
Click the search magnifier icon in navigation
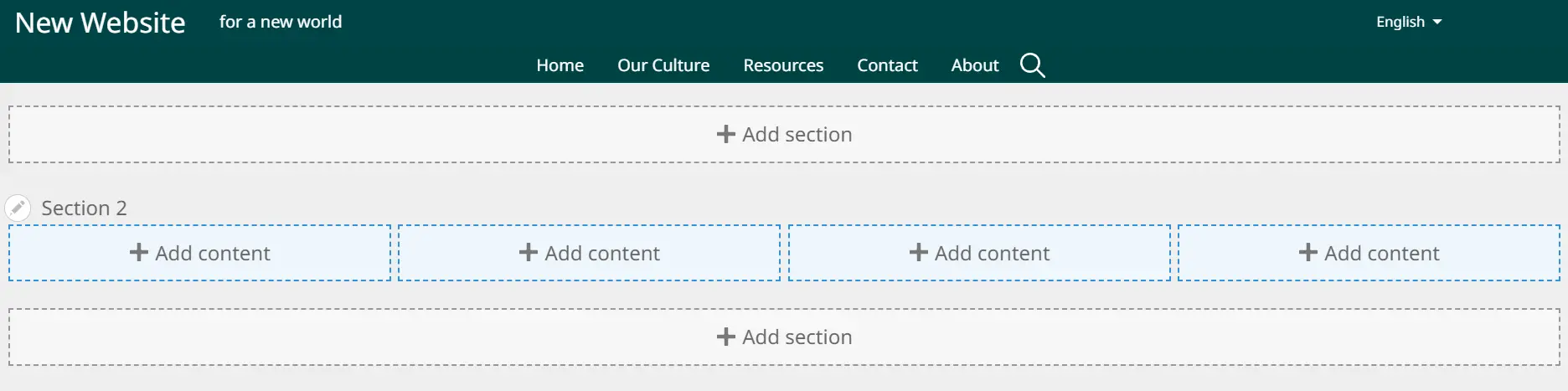click(x=1032, y=65)
